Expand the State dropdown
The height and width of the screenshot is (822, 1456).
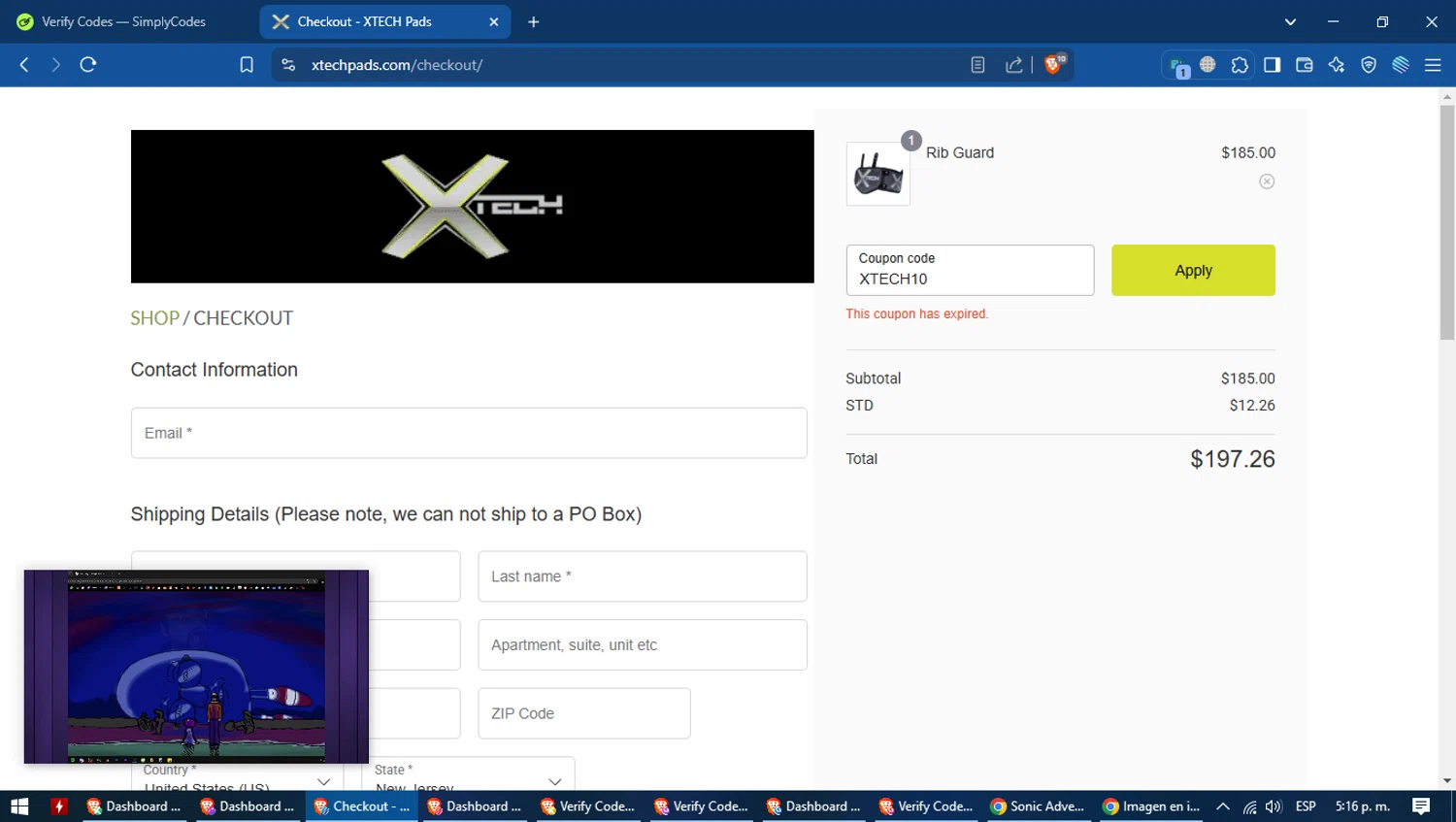[469, 774]
